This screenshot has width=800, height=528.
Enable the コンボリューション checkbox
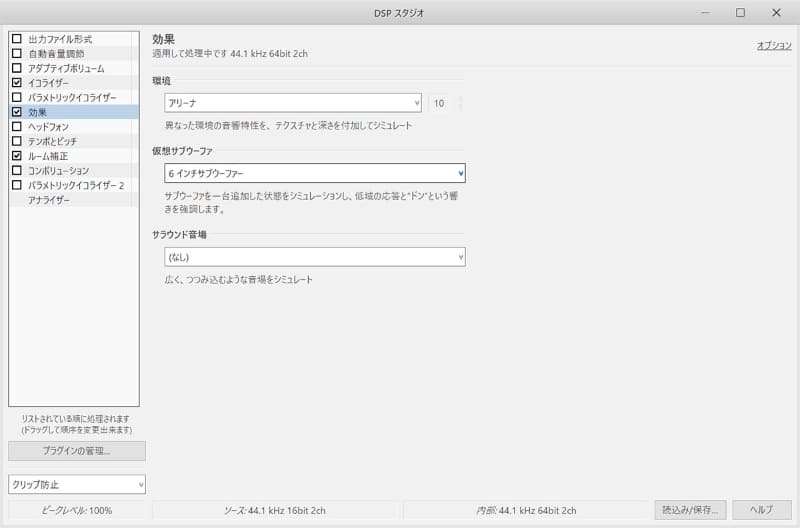click(x=17, y=170)
